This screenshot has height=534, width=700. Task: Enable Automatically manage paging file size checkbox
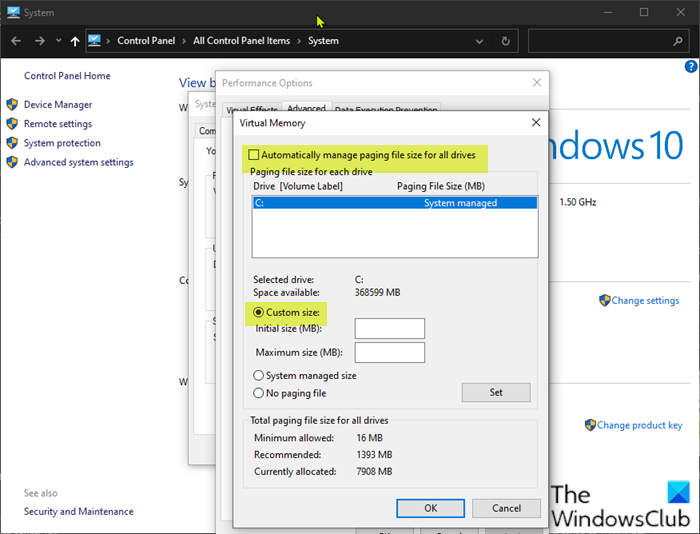[254, 155]
